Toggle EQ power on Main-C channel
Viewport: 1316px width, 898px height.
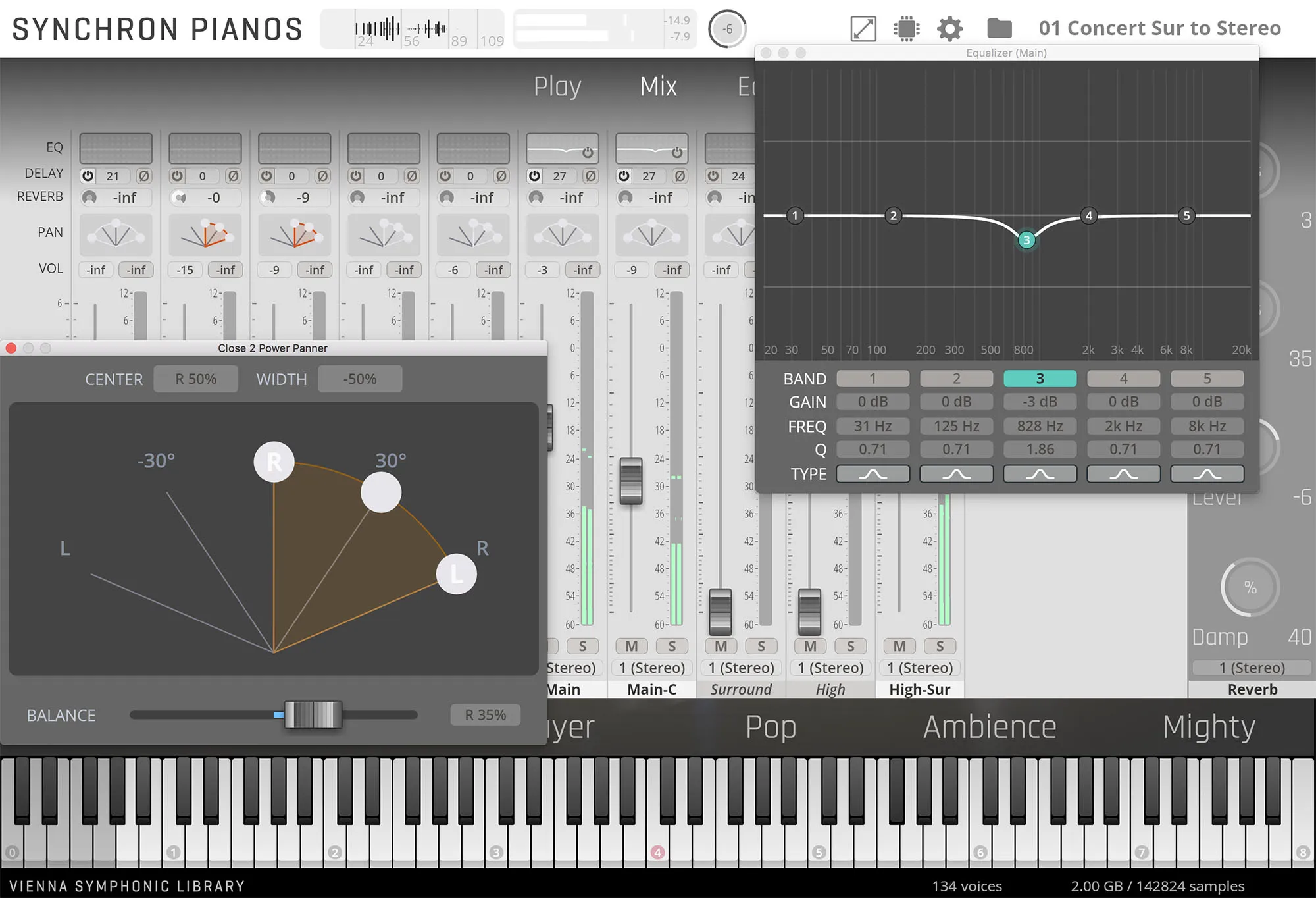(676, 153)
